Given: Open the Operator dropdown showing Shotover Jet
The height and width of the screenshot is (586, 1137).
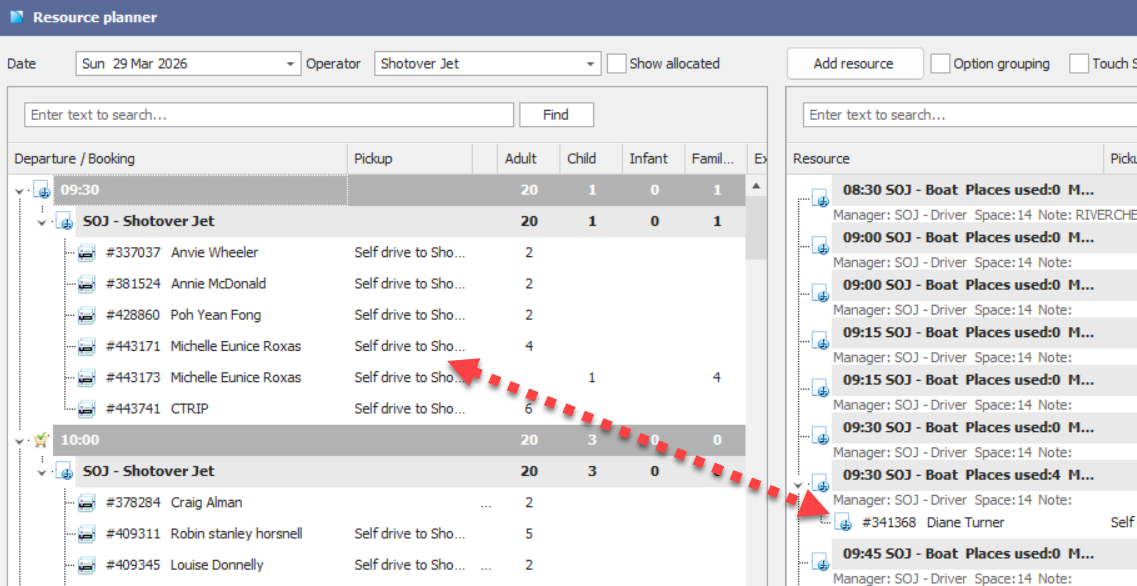Looking at the screenshot, I should [x=590, y=64].
